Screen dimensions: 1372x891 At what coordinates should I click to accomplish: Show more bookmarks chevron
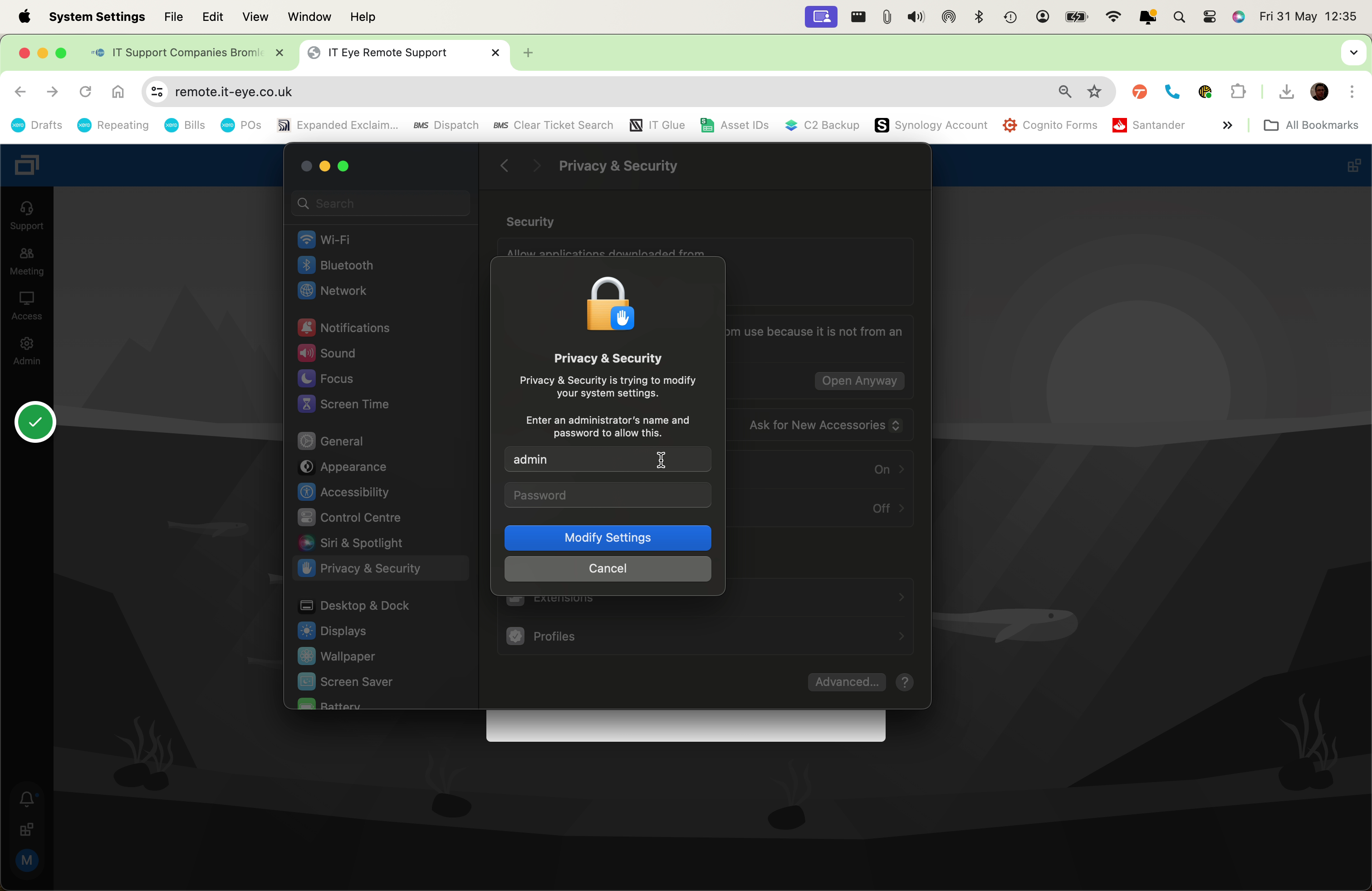coord(1227,124)
